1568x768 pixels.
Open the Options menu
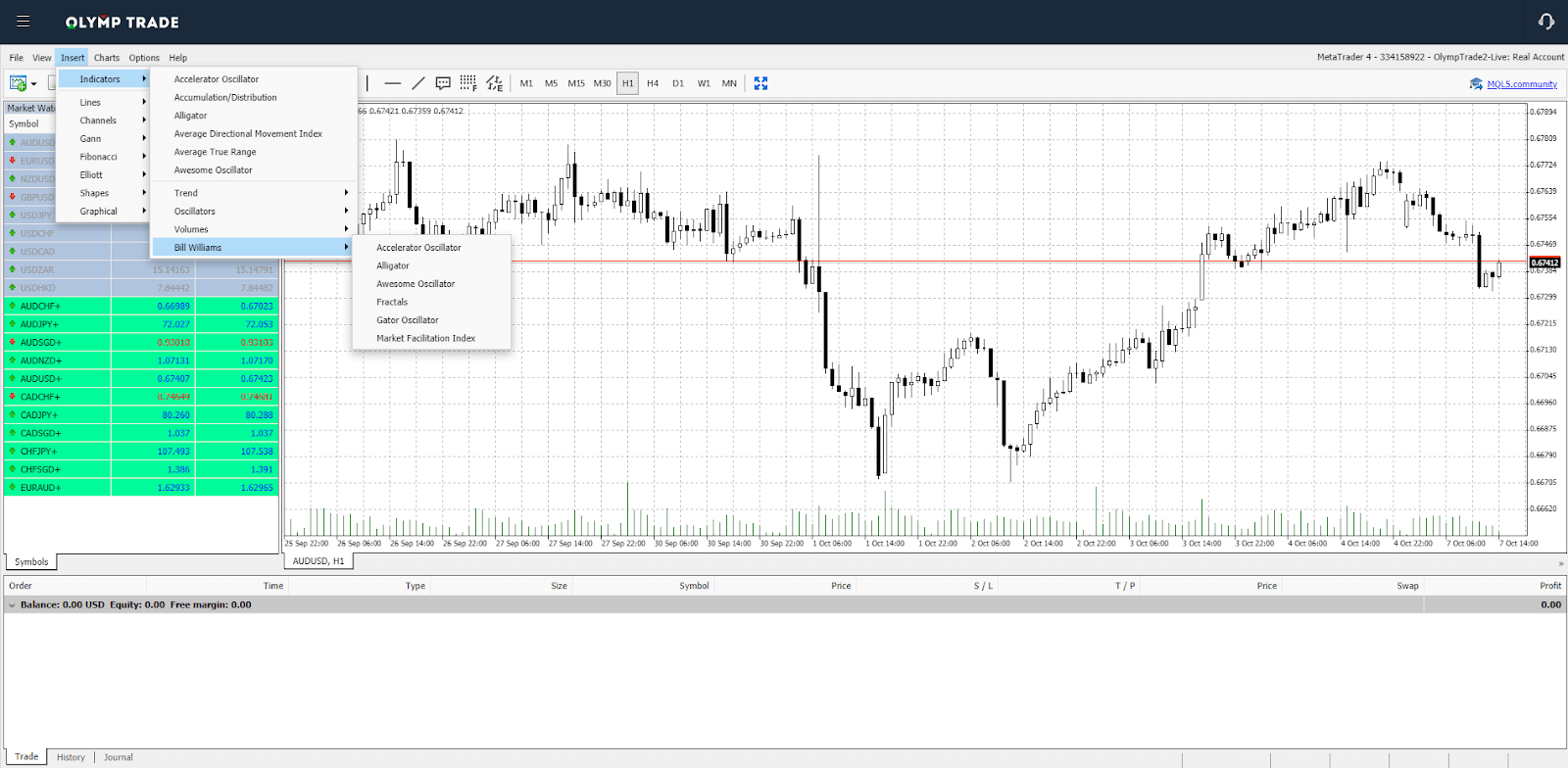click(144, 58)
